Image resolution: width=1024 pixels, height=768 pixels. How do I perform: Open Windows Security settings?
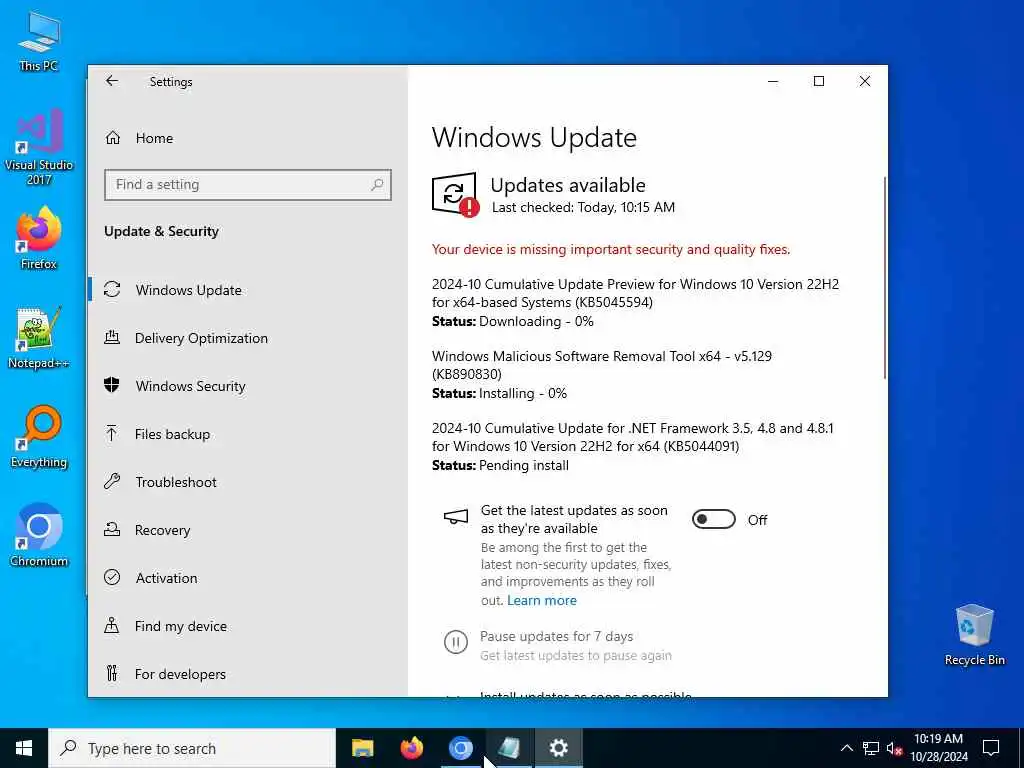(248, 386)
